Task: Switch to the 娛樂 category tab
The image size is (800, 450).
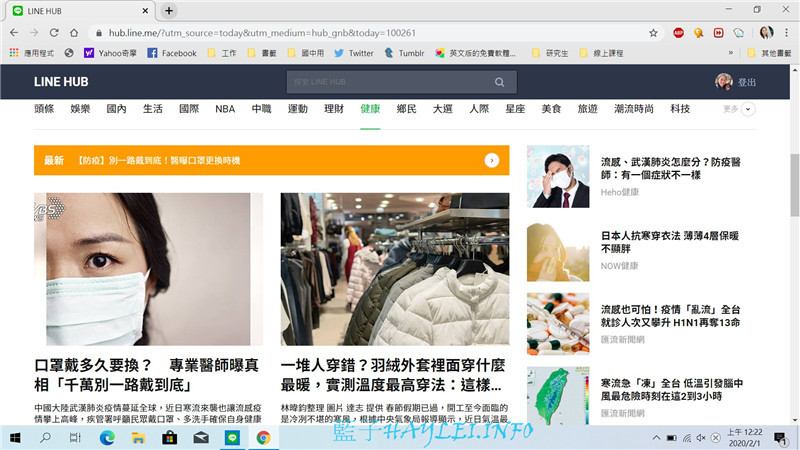Action: pos(80,109)
